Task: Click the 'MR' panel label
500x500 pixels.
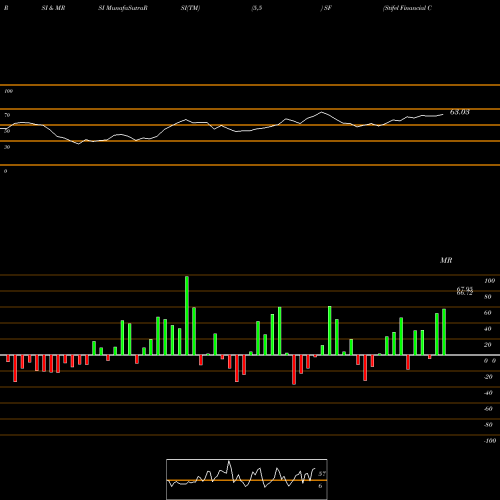Action: pyautogui.click(x=446, y=260)
